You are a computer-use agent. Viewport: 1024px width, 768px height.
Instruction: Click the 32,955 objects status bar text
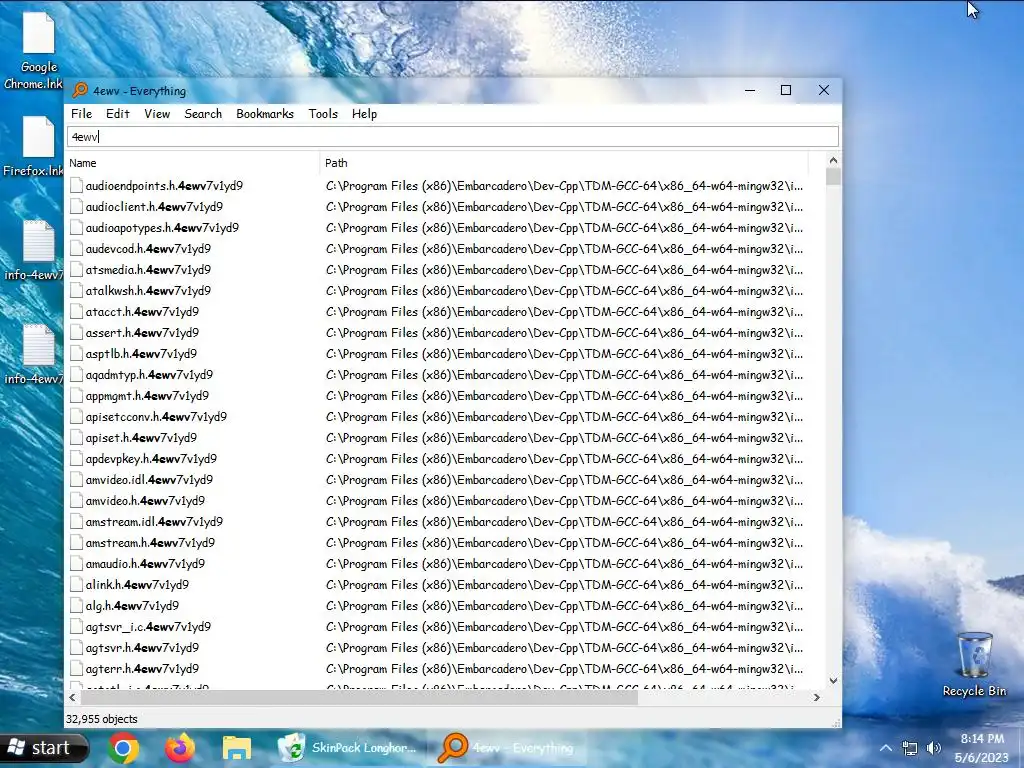coord(101,719)
